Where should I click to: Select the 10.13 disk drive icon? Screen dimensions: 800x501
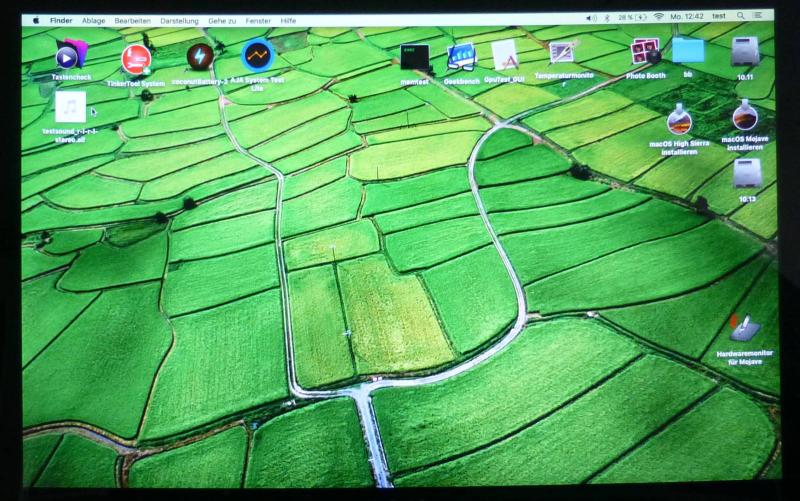point(746,174)
